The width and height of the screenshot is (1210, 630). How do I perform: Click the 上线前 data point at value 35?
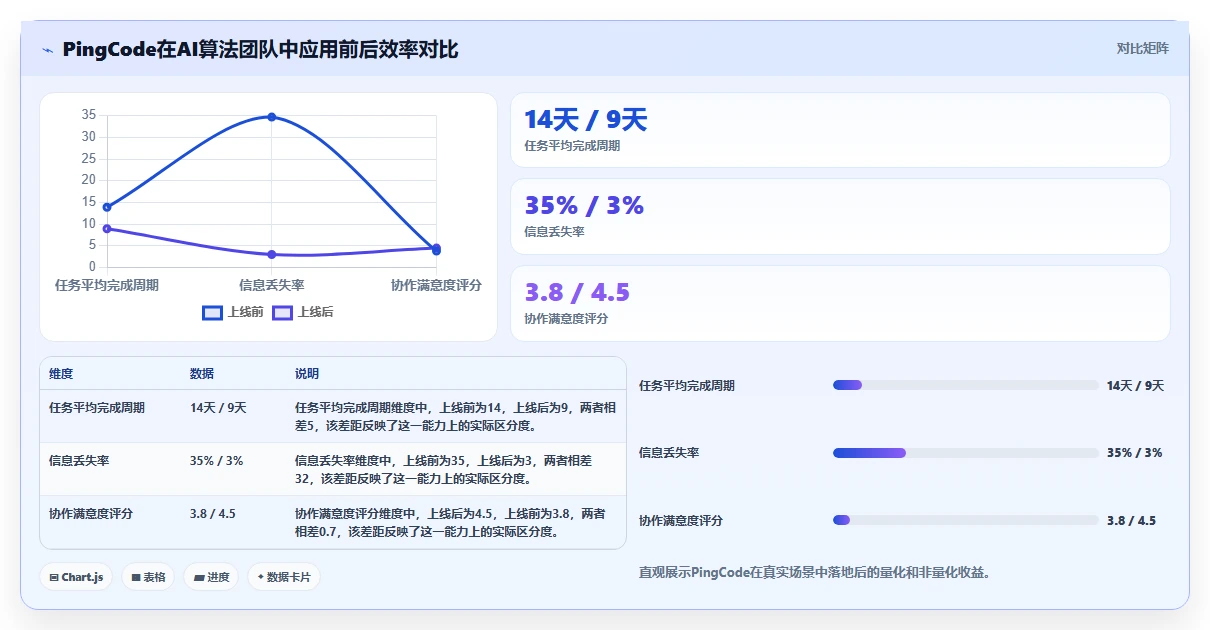(x=271, y=117)
